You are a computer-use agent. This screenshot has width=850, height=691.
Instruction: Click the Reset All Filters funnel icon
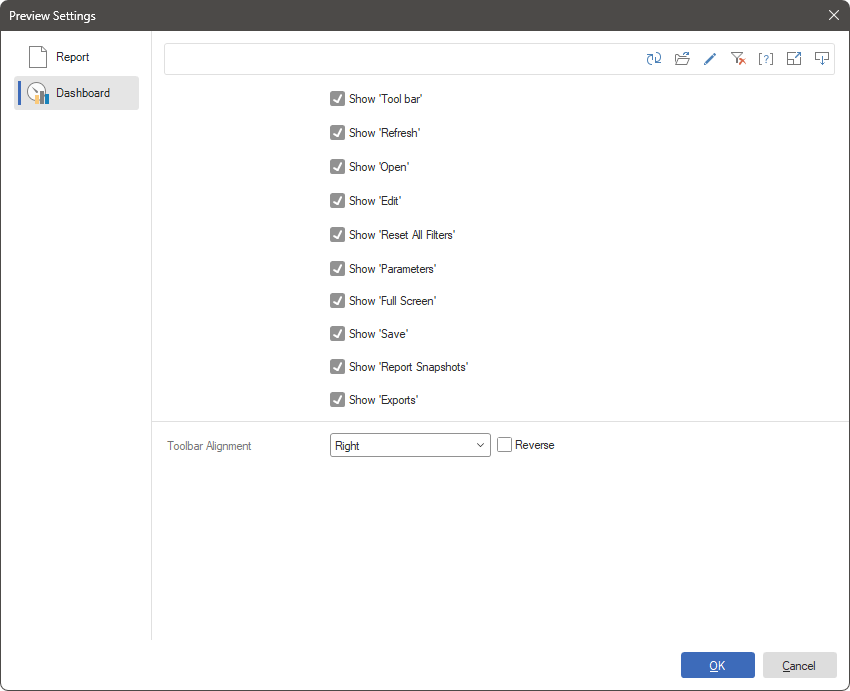pyautogui.click(x=738, y=59)
